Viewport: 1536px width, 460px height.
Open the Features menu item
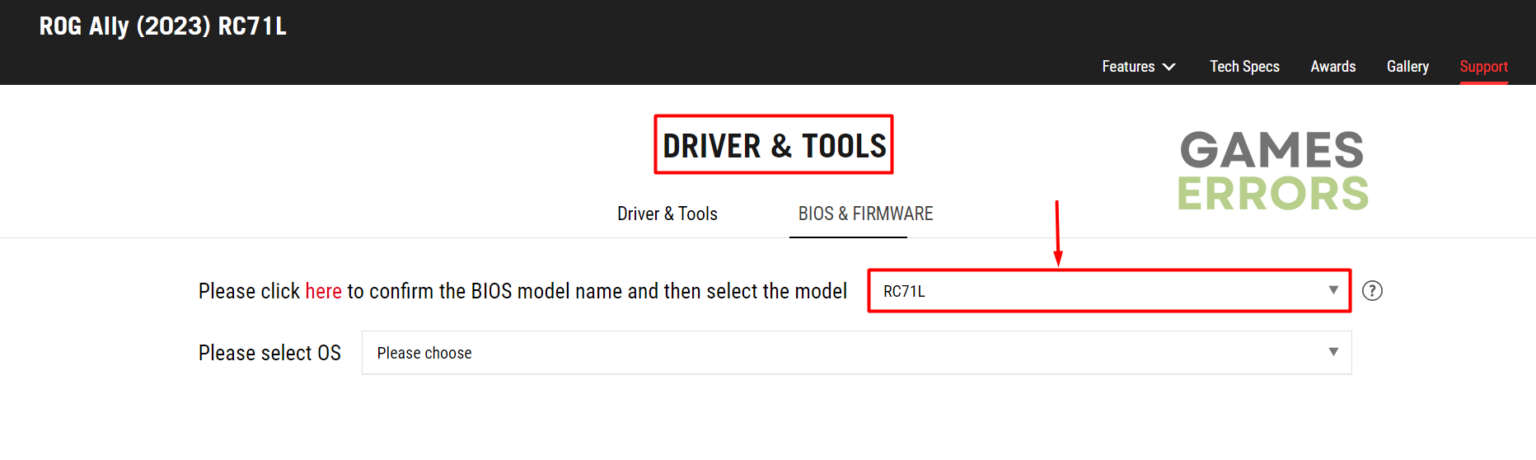(x=1128, y=67)
